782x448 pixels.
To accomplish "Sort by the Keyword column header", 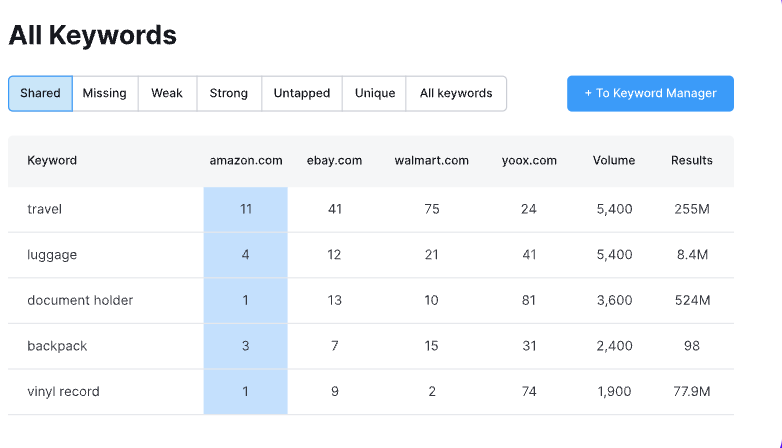I will [x=52, y=161].
